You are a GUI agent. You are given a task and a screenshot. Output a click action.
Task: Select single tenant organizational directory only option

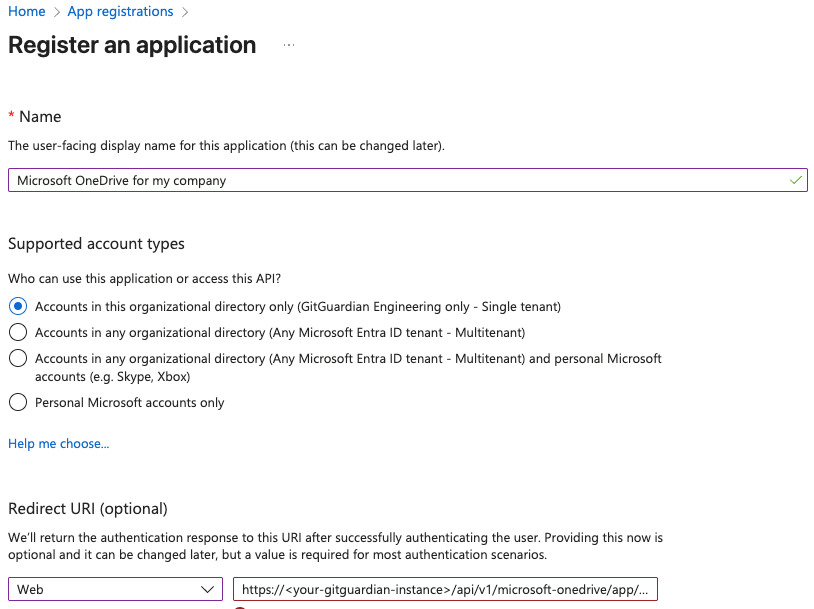(17, 306)
